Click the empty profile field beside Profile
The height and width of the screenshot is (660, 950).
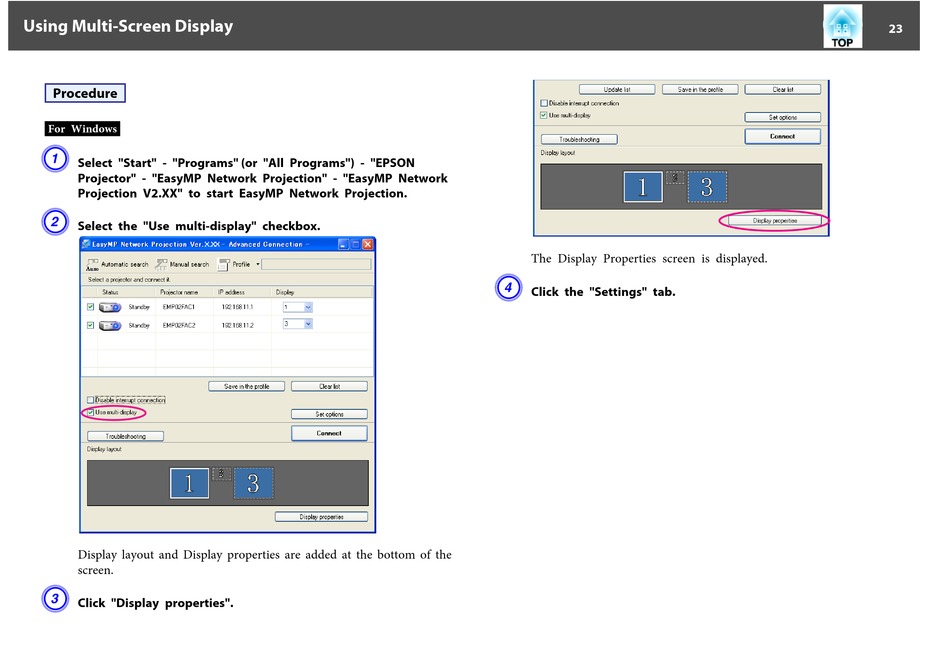pyautogui.click(x=316, y=264)
